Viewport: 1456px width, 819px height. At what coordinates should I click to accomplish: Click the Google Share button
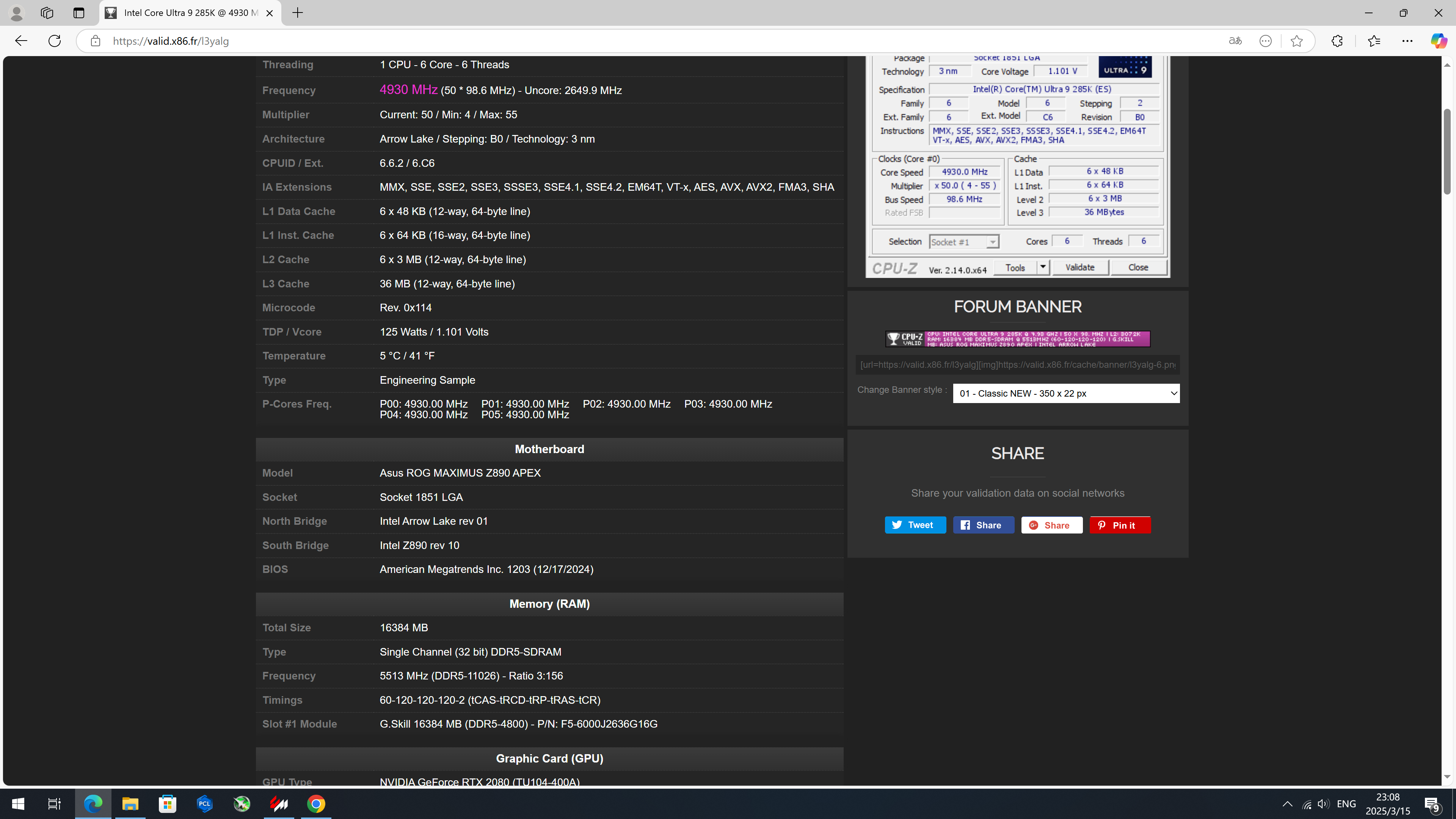coord(1052,525)
